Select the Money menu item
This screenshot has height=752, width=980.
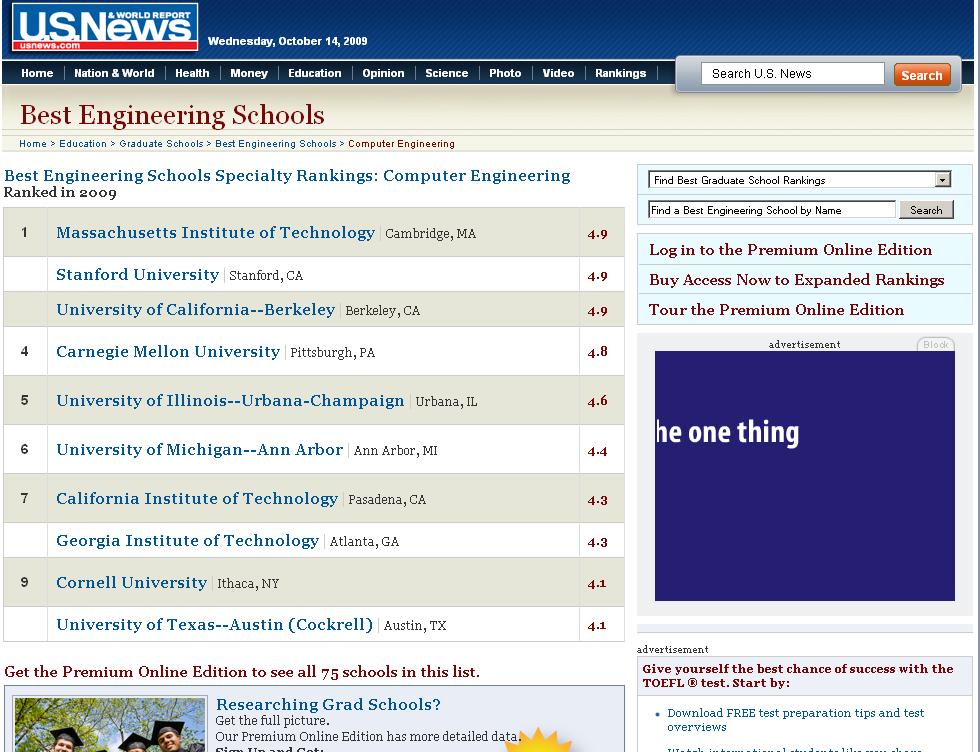(x=249, y=73)
